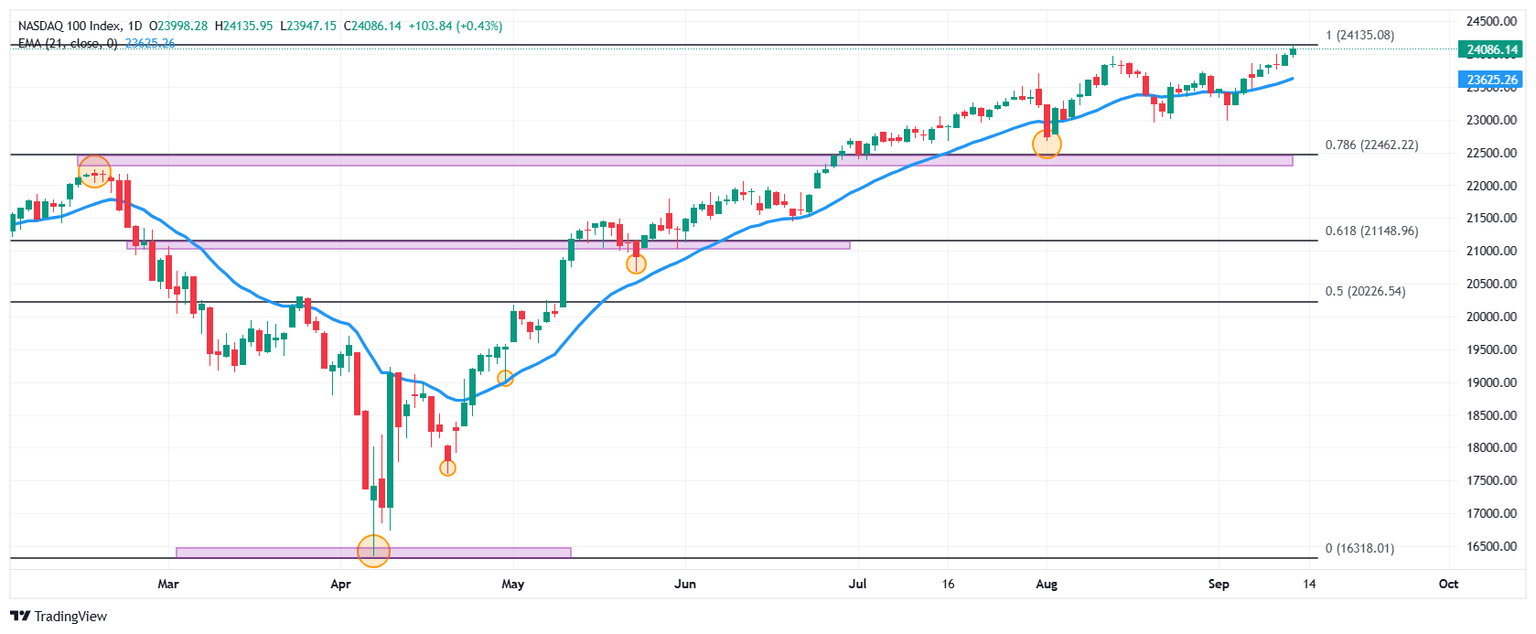Click the low price L23947.15
The image size is (1536, 634).
pos(308,24)
